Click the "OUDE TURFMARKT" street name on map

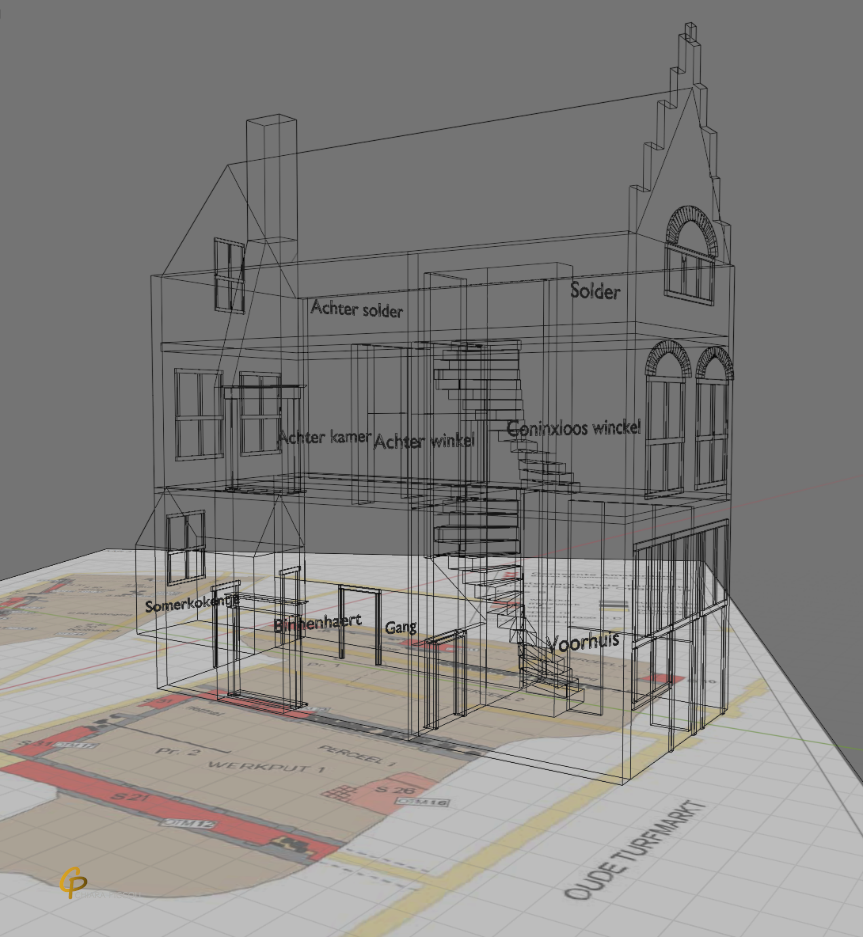tap(636, 850)
